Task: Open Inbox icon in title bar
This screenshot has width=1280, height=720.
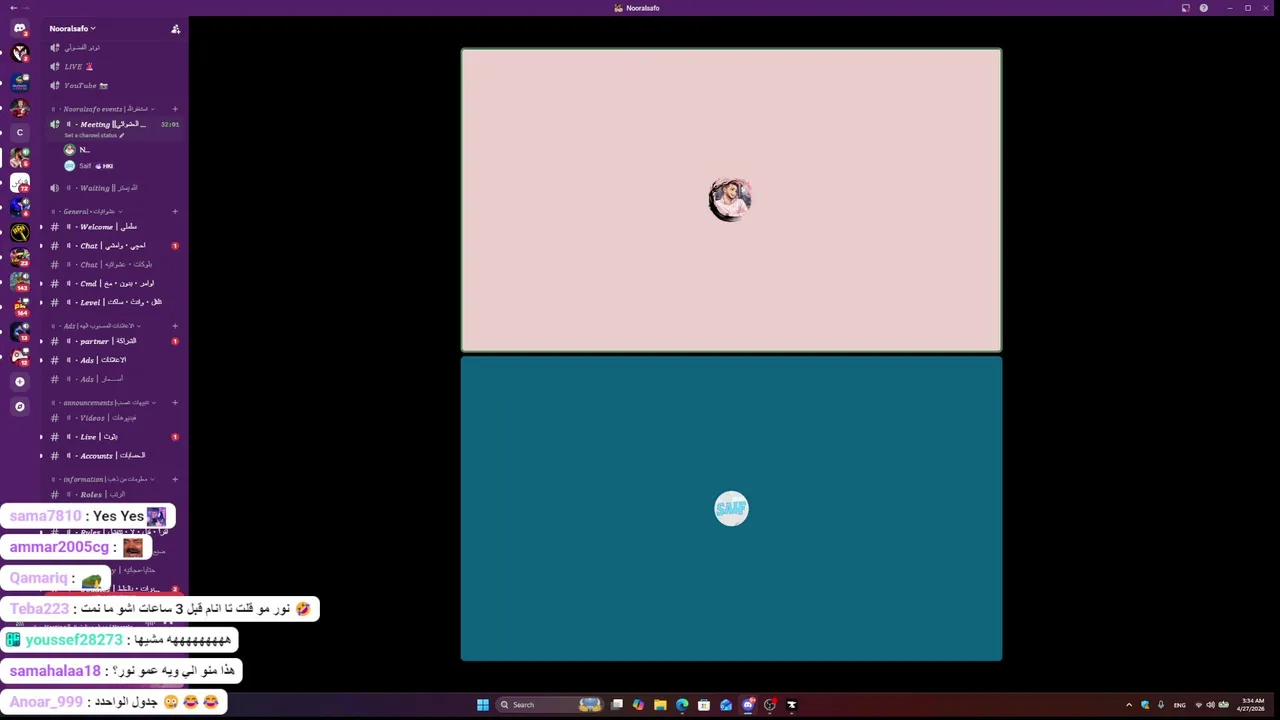Action: (1186, 8)
